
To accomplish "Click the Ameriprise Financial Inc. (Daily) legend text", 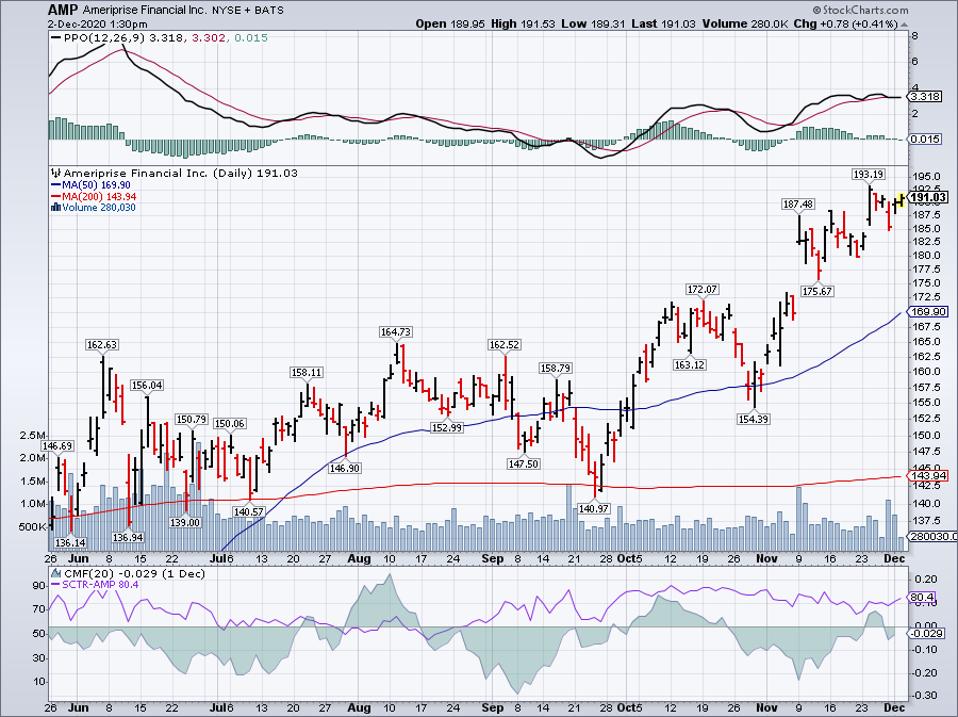I will [180, 173].
